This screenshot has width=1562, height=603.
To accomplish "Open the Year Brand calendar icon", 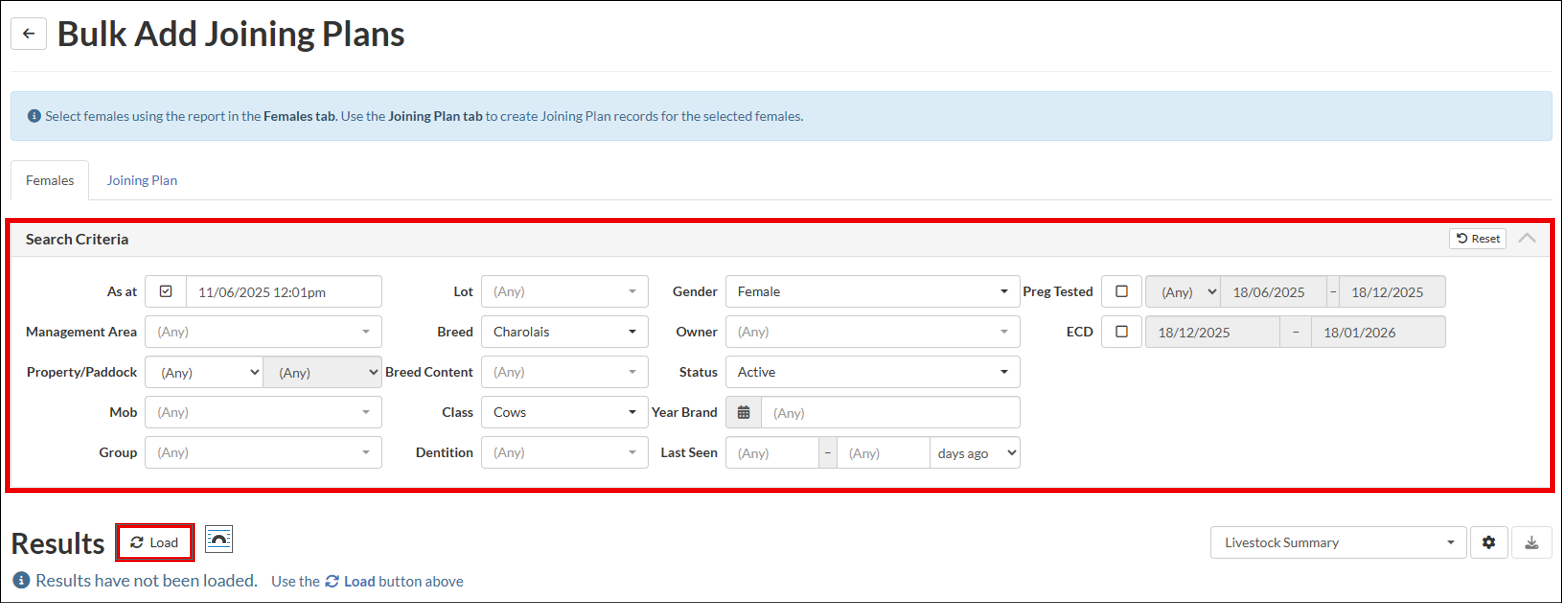I will click(x=743, y=412).
